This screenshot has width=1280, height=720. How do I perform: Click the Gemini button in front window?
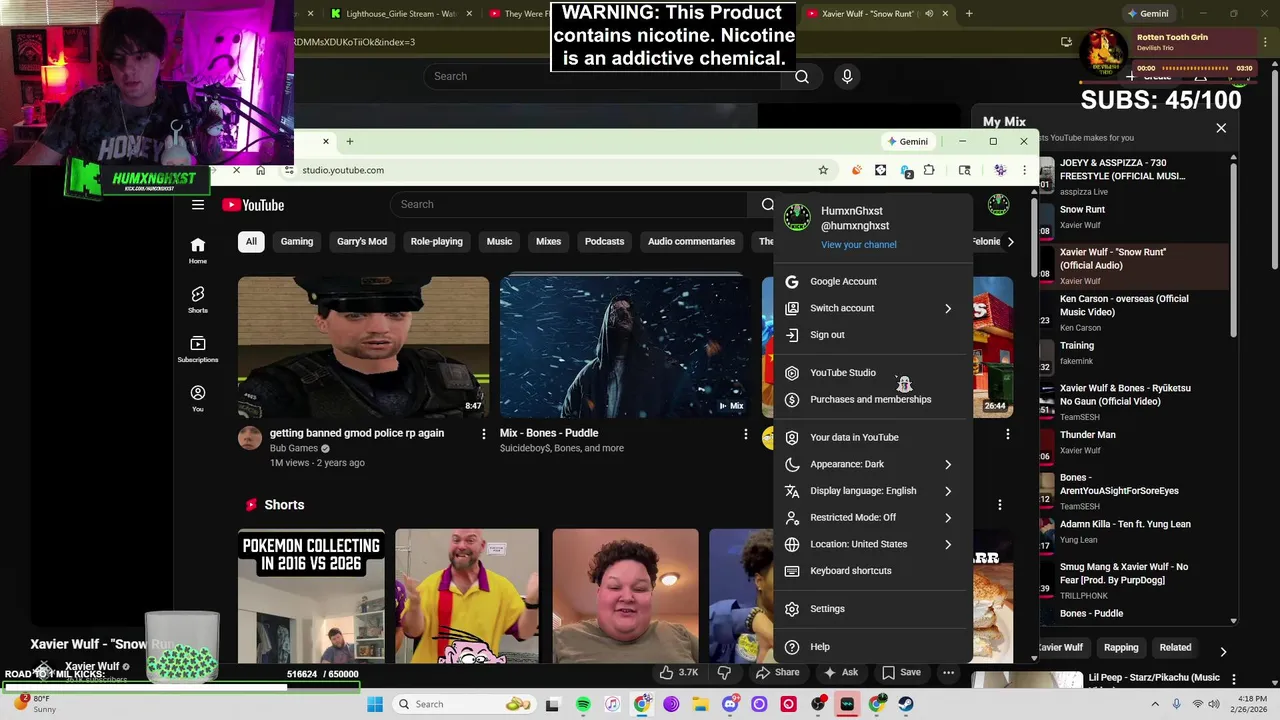pos(908,141)
